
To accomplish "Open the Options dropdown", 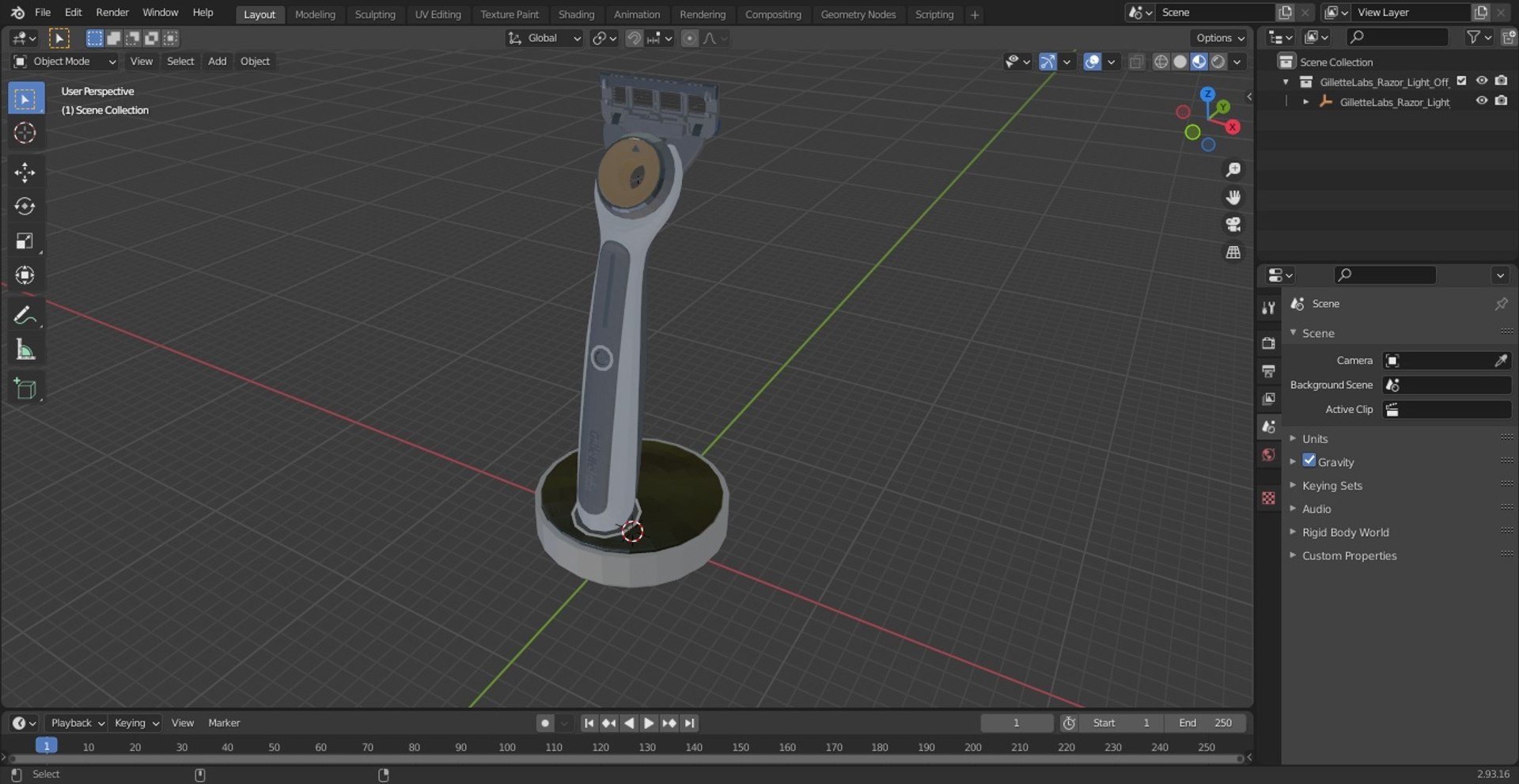I will click(1220, 38).
